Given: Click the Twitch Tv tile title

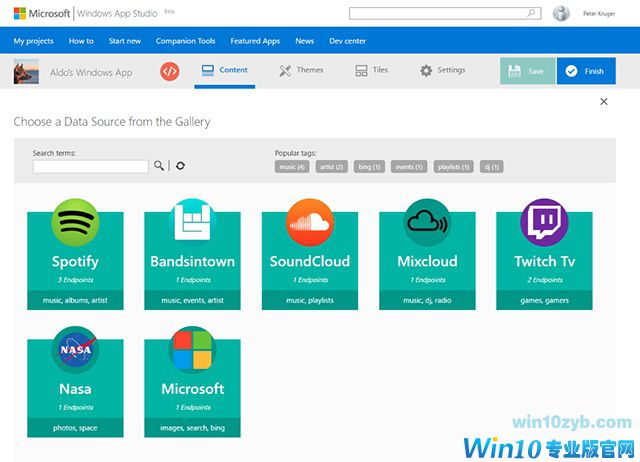Looking at the screenshot, I should pos(544,261).
